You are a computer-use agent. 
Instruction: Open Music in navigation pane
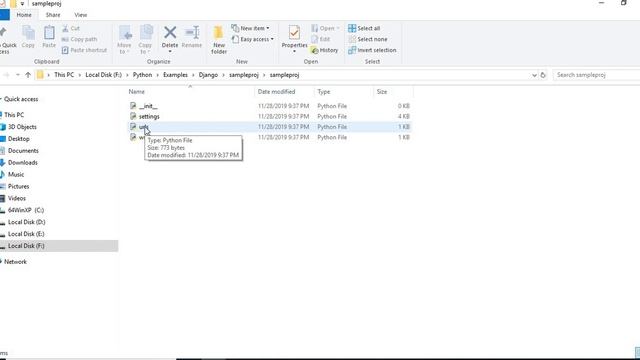click(16, 174)
